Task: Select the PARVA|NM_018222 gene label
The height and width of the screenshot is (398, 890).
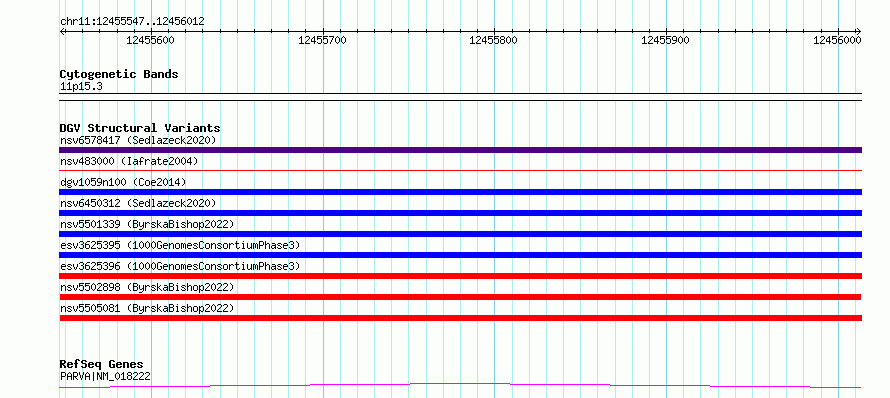Action: tap(105, 376)
